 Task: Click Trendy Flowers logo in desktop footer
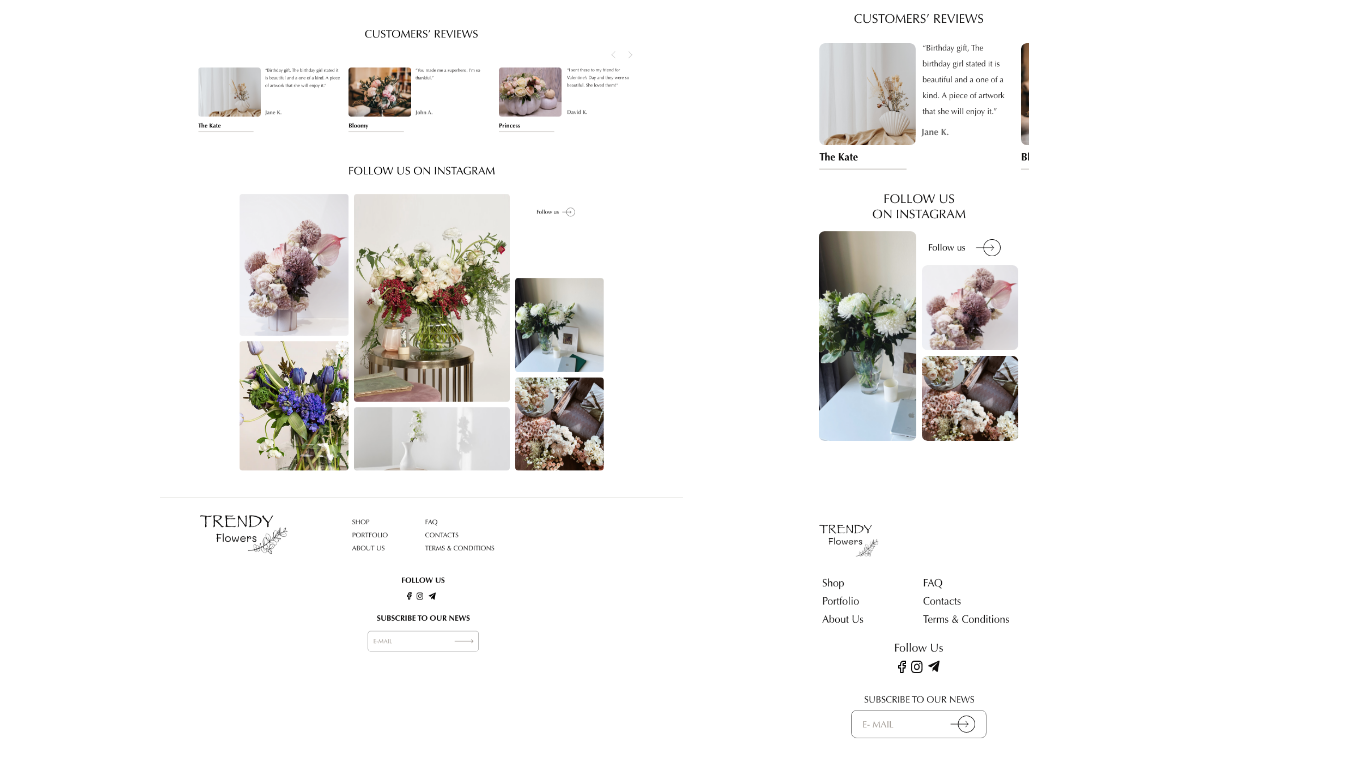(x=243, y=534)
